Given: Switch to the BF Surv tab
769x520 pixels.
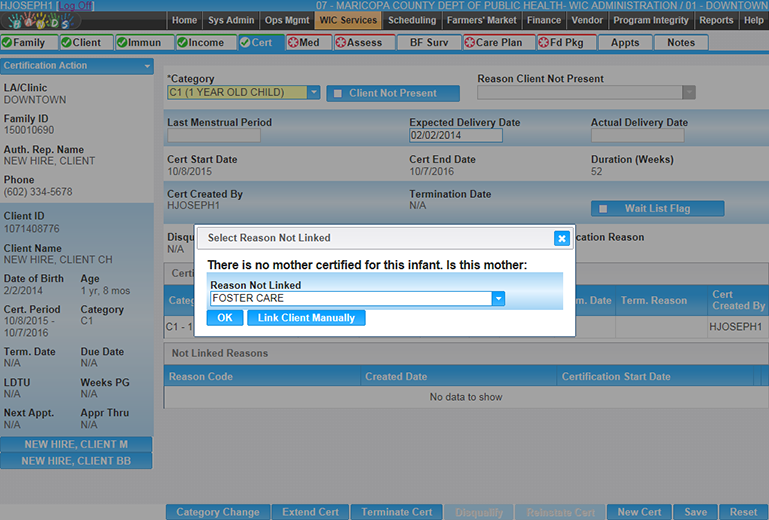Looking at the screenshot, I should 428,43.
